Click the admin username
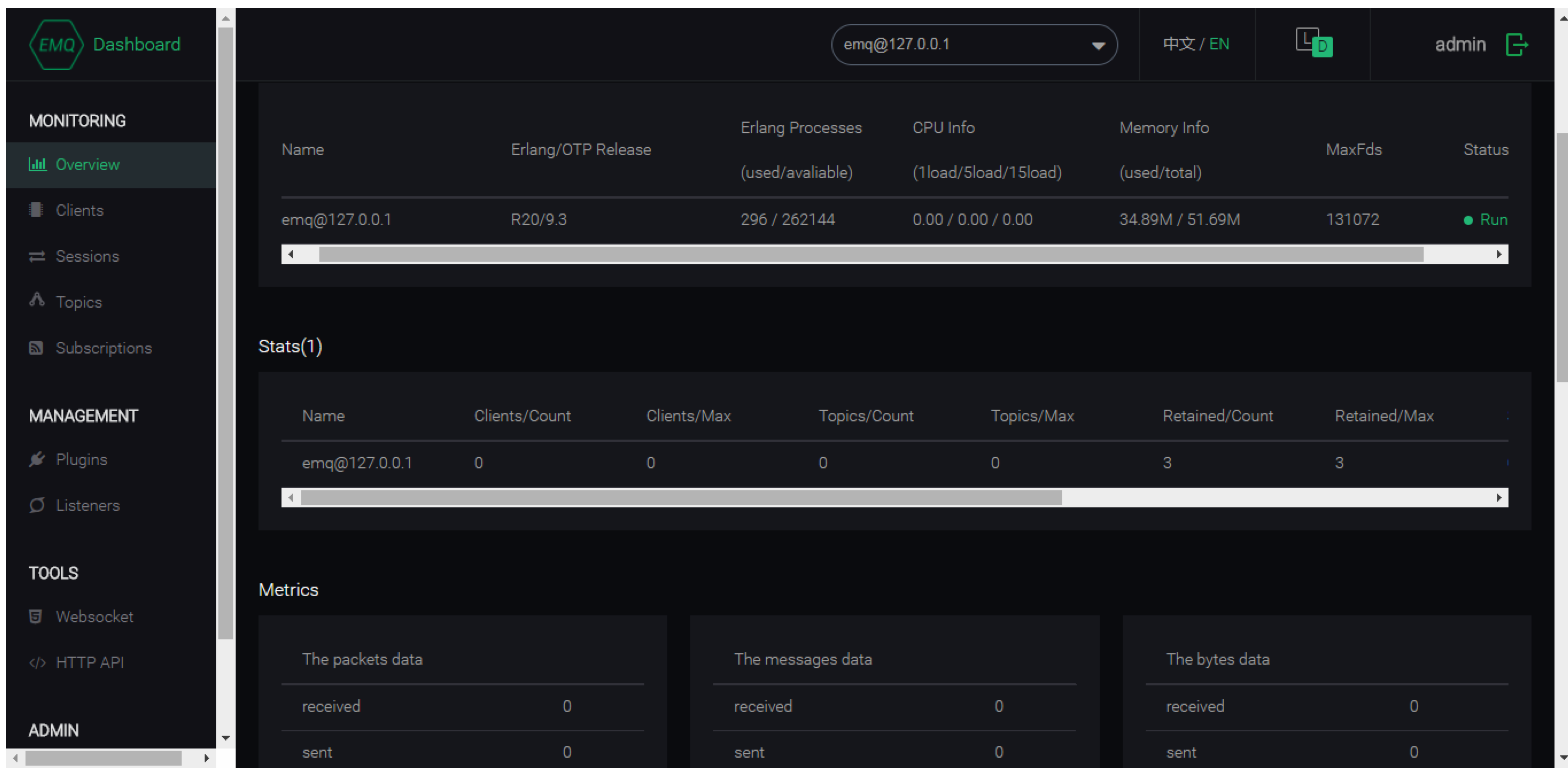Viewport: 1568px width, 776px height. coord(1461,45)
